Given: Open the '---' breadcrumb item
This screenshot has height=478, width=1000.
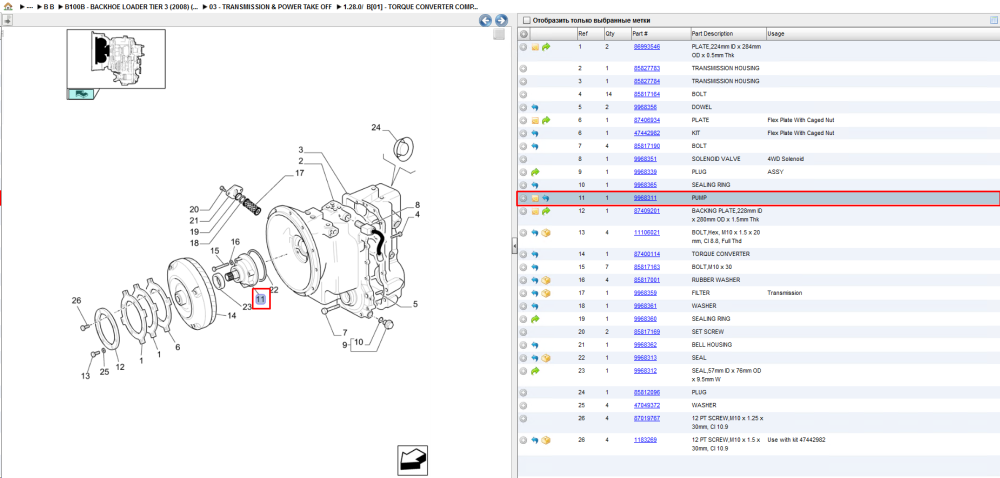Looking at the screenshot, I should [x=30, y=6].
